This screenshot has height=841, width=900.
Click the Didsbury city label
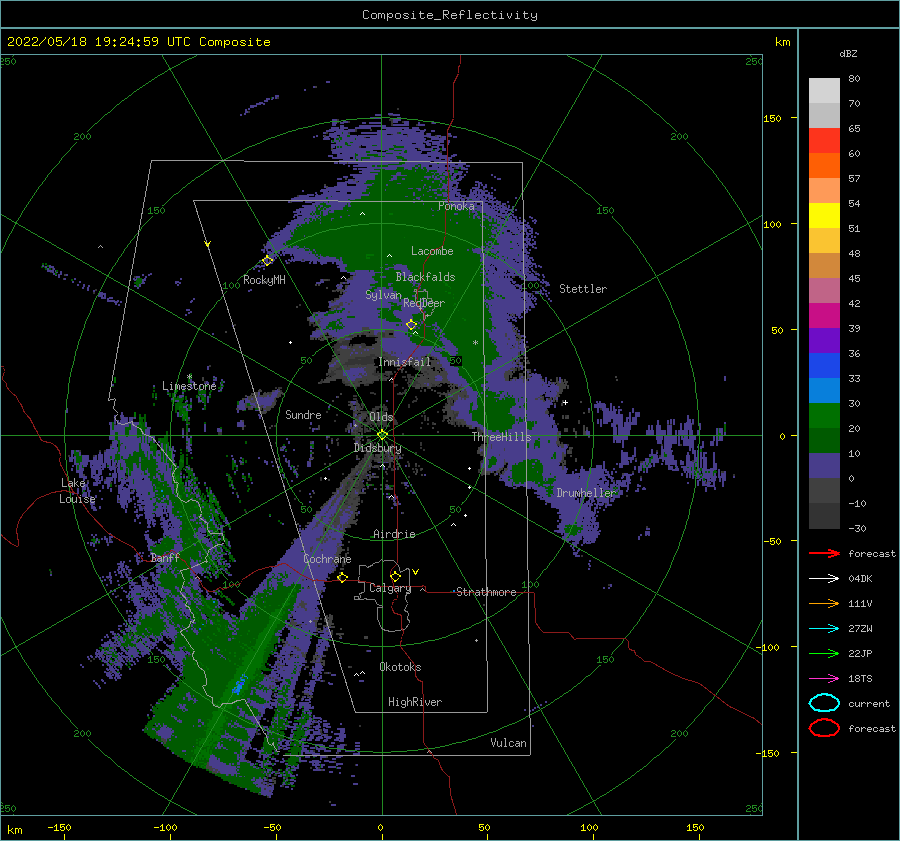(378, 448)
